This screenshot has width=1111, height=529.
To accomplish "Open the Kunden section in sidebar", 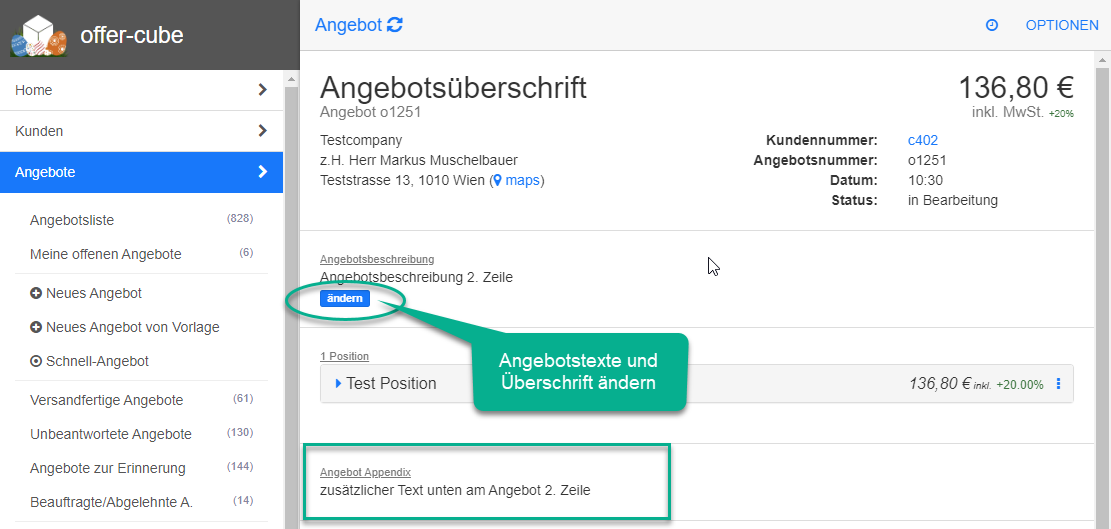I will (142, 131).
